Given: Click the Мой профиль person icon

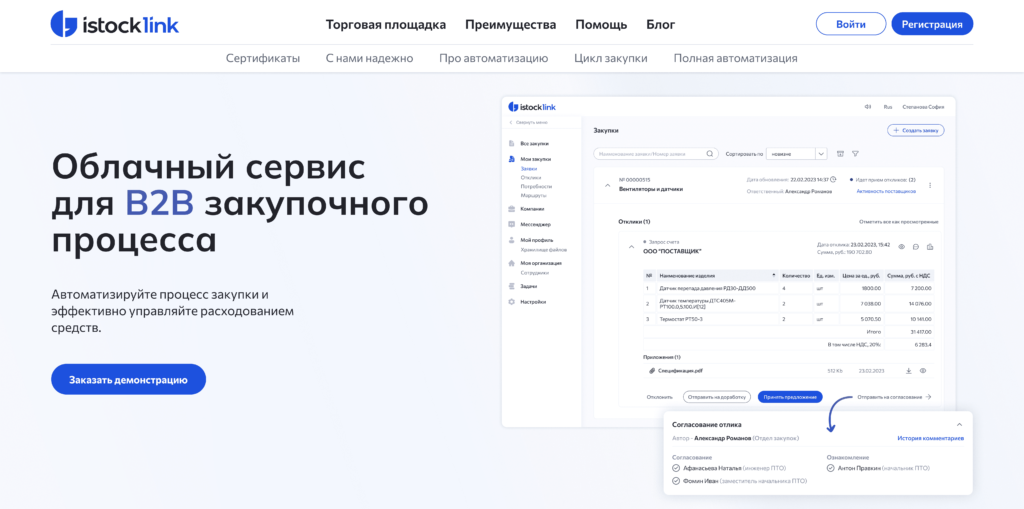Looking at the screenshot, I should pos(511,240).
